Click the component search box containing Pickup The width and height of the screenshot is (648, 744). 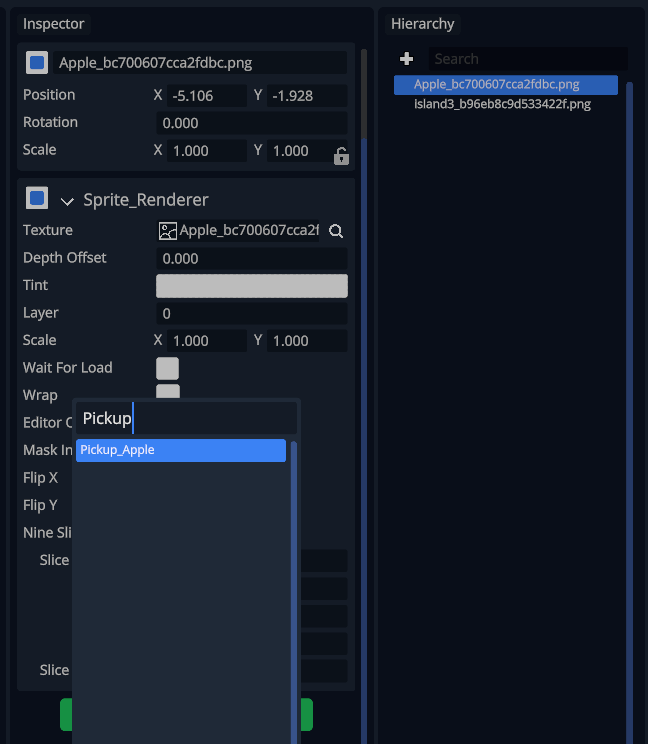[186, 418]
